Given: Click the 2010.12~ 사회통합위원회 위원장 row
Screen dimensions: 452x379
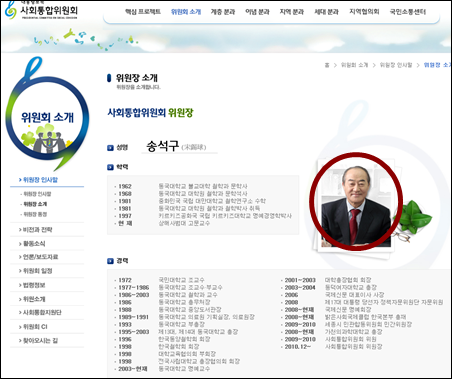Looking at the screenshot, I should pyautogui.click(x=332, y=347).
